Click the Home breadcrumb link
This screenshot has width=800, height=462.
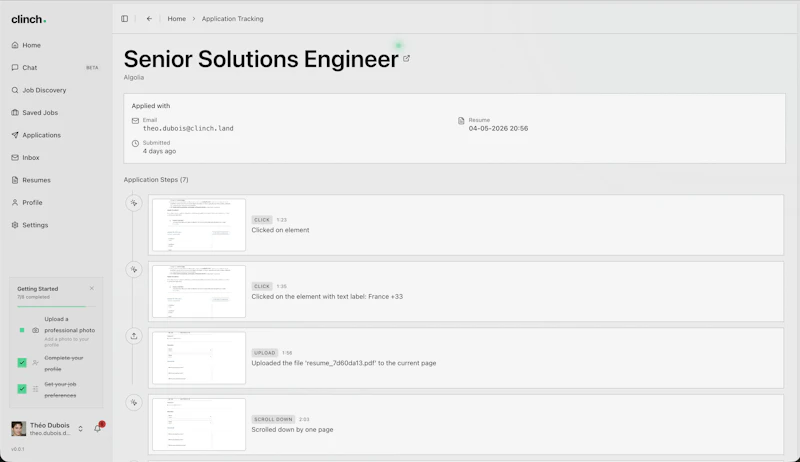[177, 19]
